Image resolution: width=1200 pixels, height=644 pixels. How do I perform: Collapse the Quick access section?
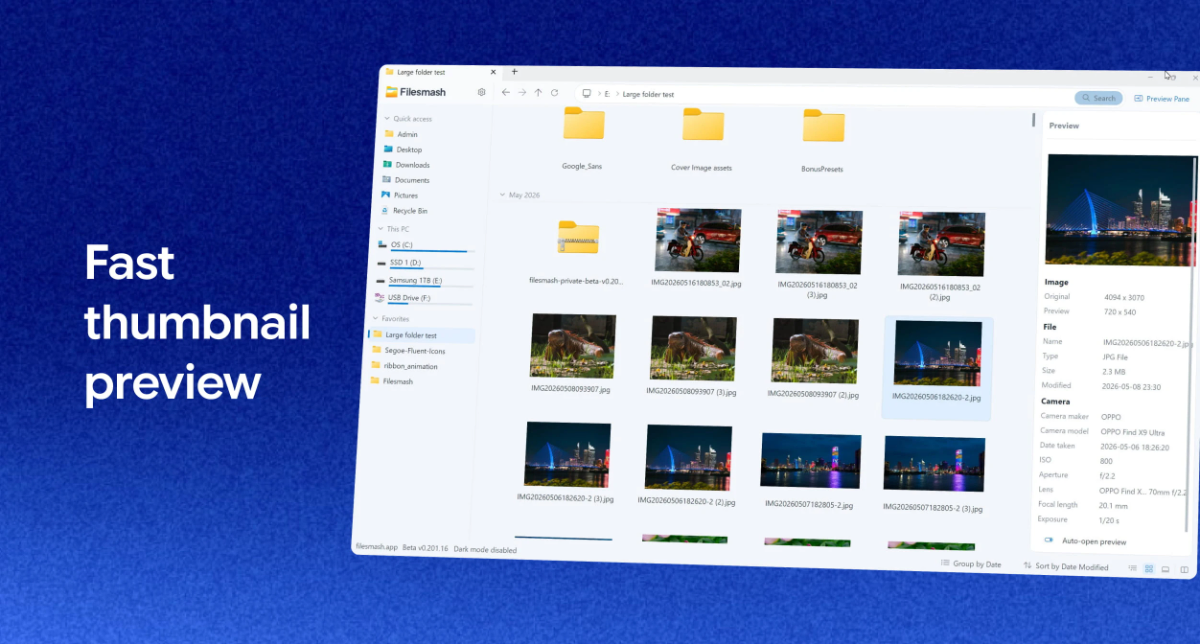click(x=387, y=118)
